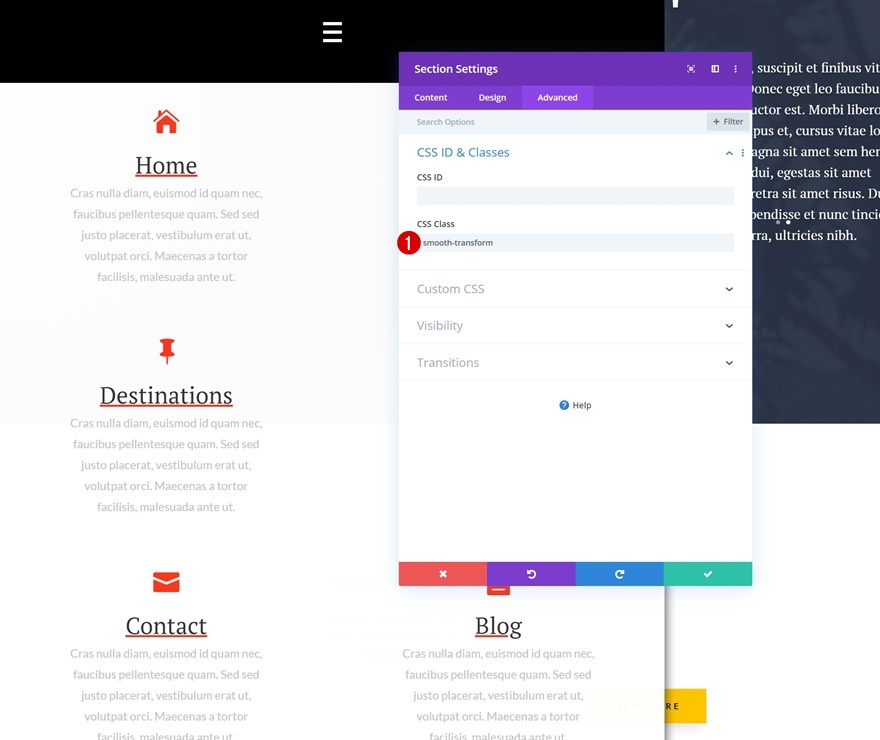Image resolution: width=880 pixels, height=740 pixels.
Task: Expand the Transitions section
Action: [575, 362]
